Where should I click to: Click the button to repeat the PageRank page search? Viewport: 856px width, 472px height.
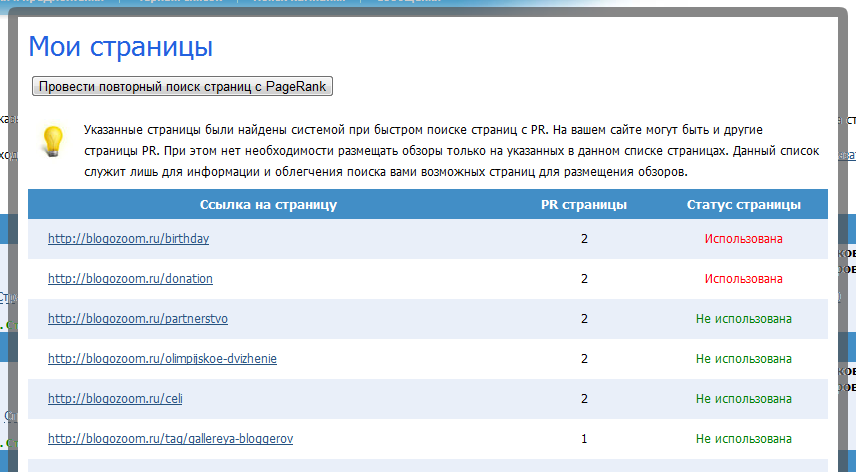(182, 87)
